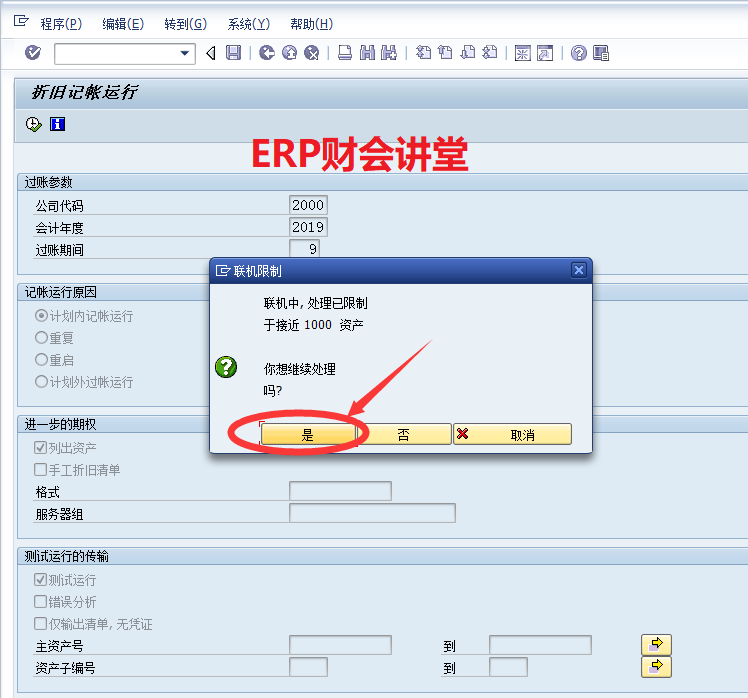The height and width of the screenshot is (698, 748).
Task: Click the 服务器组 input field
Action: [372, 513]
